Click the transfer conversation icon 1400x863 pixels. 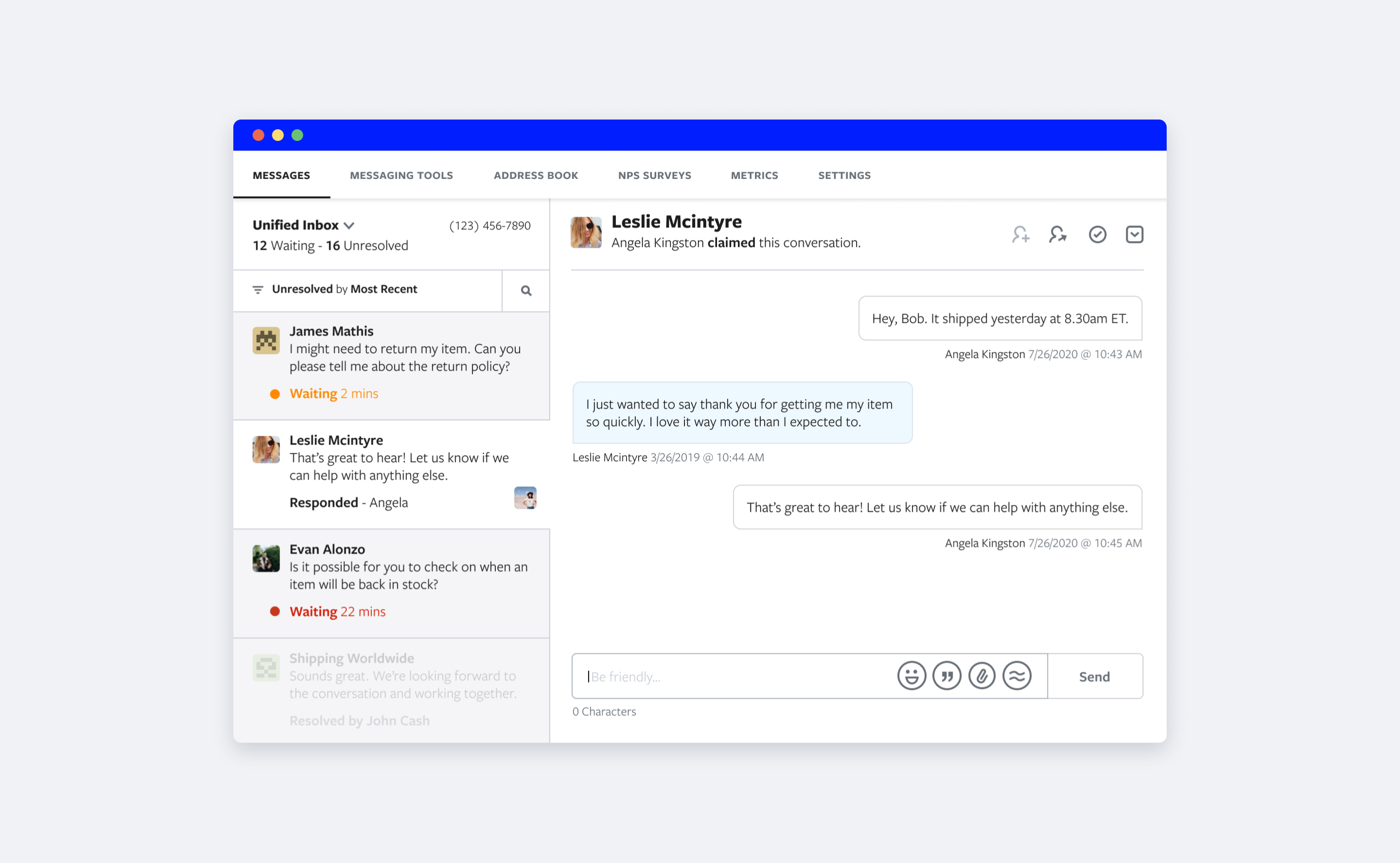(x=1057, y=235)
